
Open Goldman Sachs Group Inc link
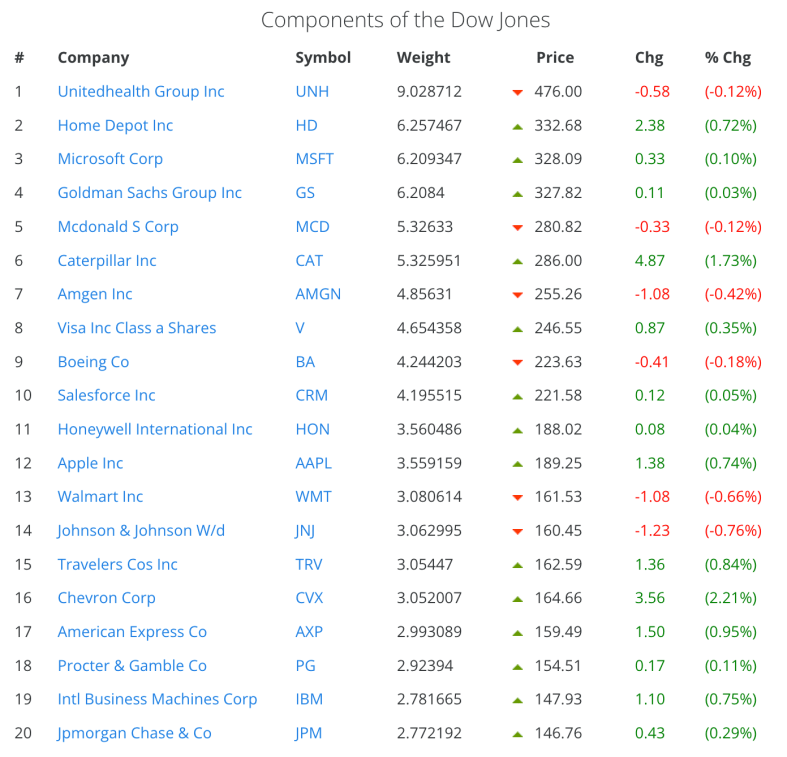150,192
